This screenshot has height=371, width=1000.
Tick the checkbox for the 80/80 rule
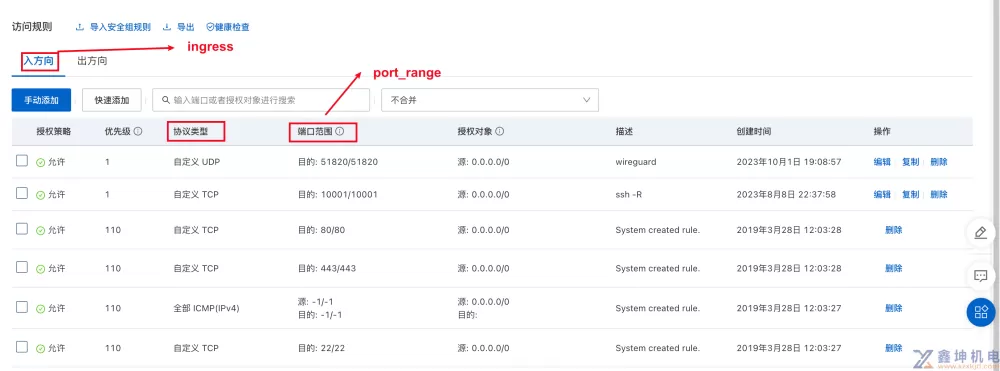(22, 228)
